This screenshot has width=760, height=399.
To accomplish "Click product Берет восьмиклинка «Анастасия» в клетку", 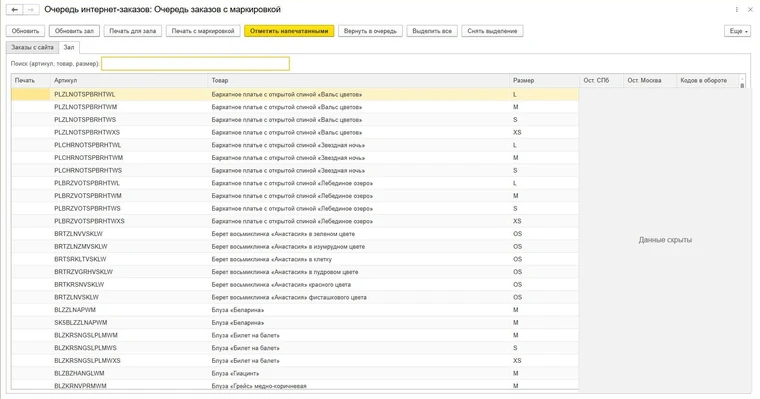I will 271,259.
